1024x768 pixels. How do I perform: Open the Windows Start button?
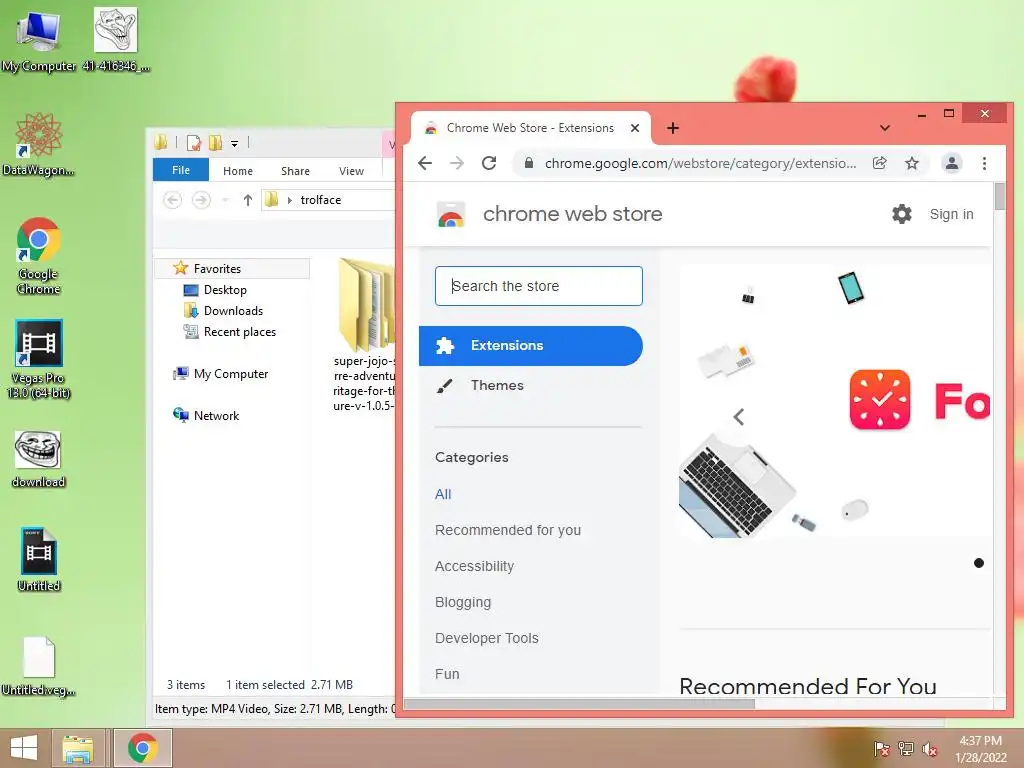pos(24,748)
